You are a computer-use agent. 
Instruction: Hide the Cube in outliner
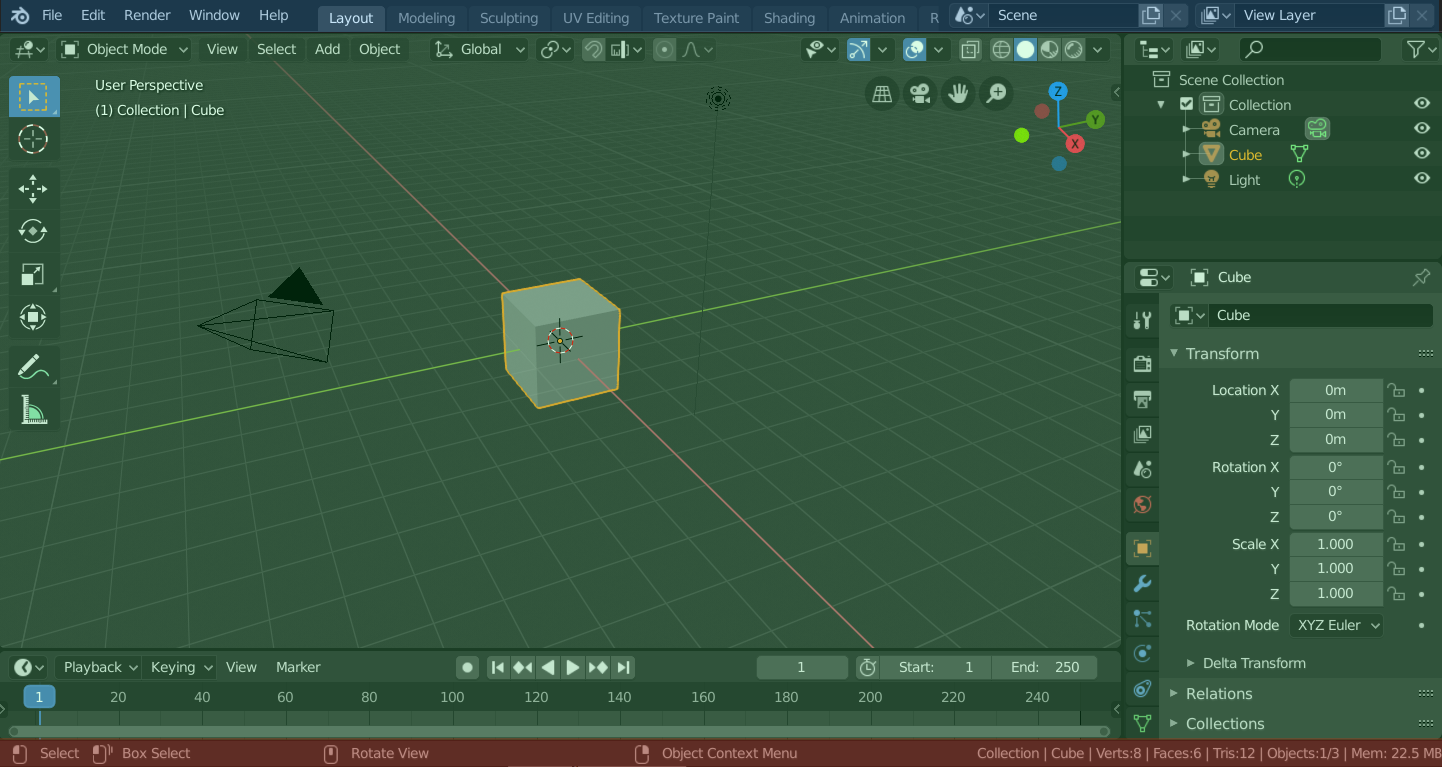[1421, 154]
